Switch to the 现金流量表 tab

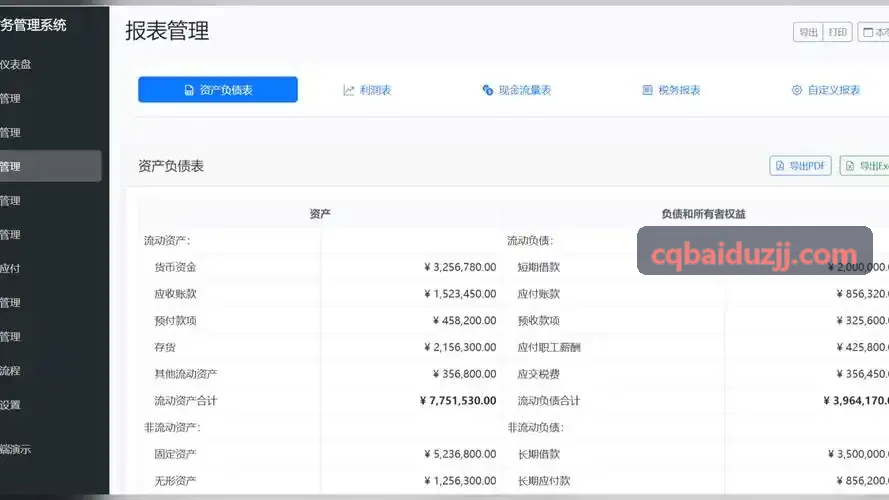point(517,90)
